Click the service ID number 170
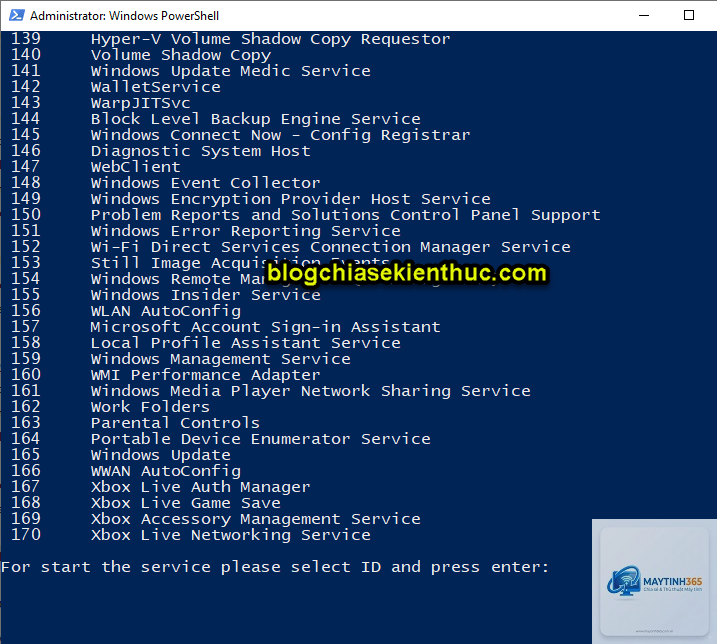 26,535
